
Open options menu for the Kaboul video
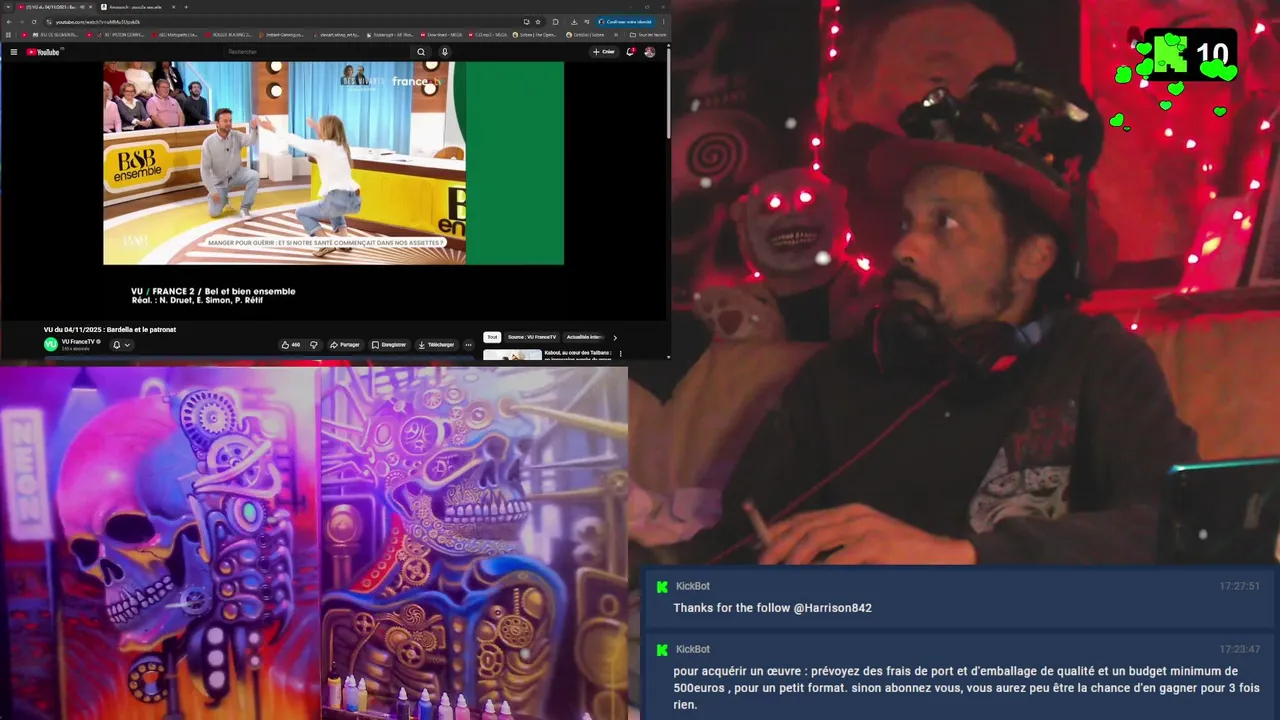click(620, 353)
